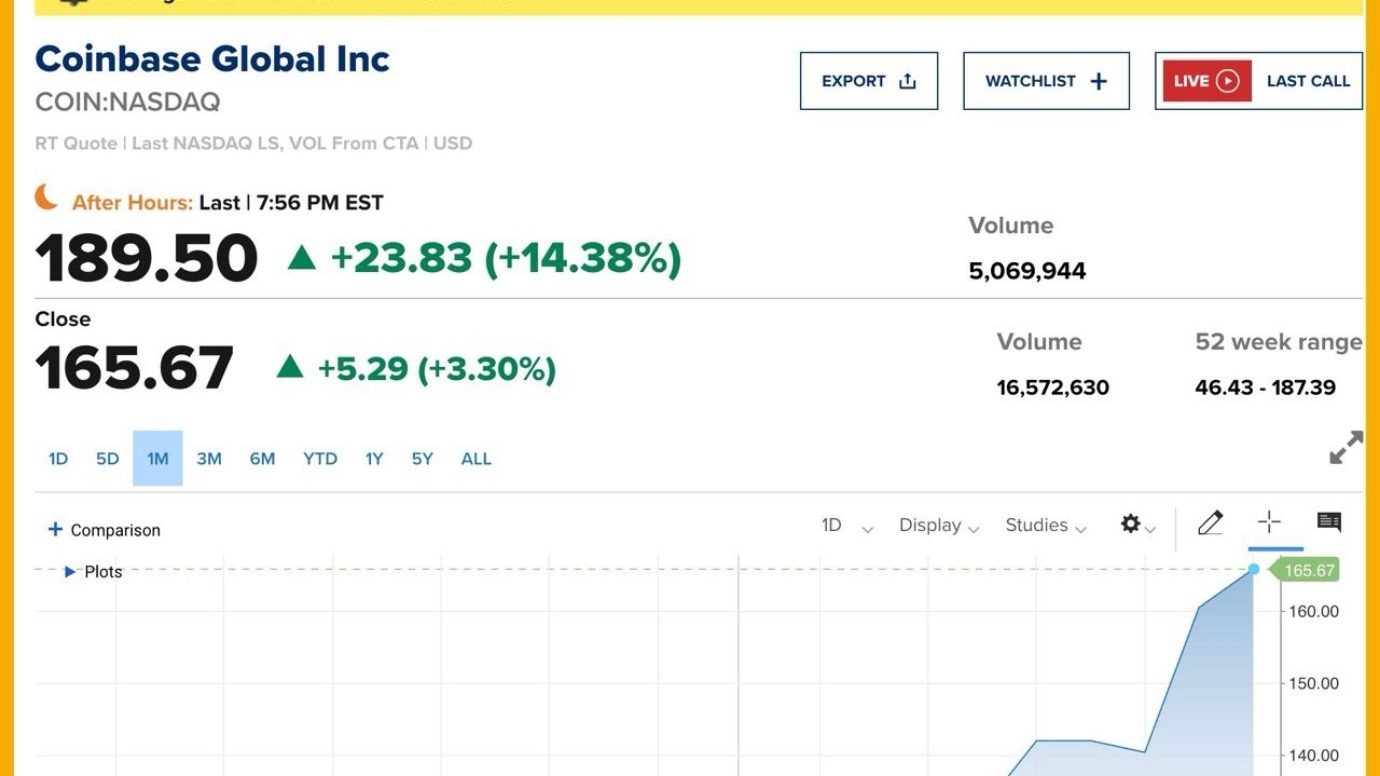
Task: Select the pencil drawing tool
Action: coord(1210,523)
